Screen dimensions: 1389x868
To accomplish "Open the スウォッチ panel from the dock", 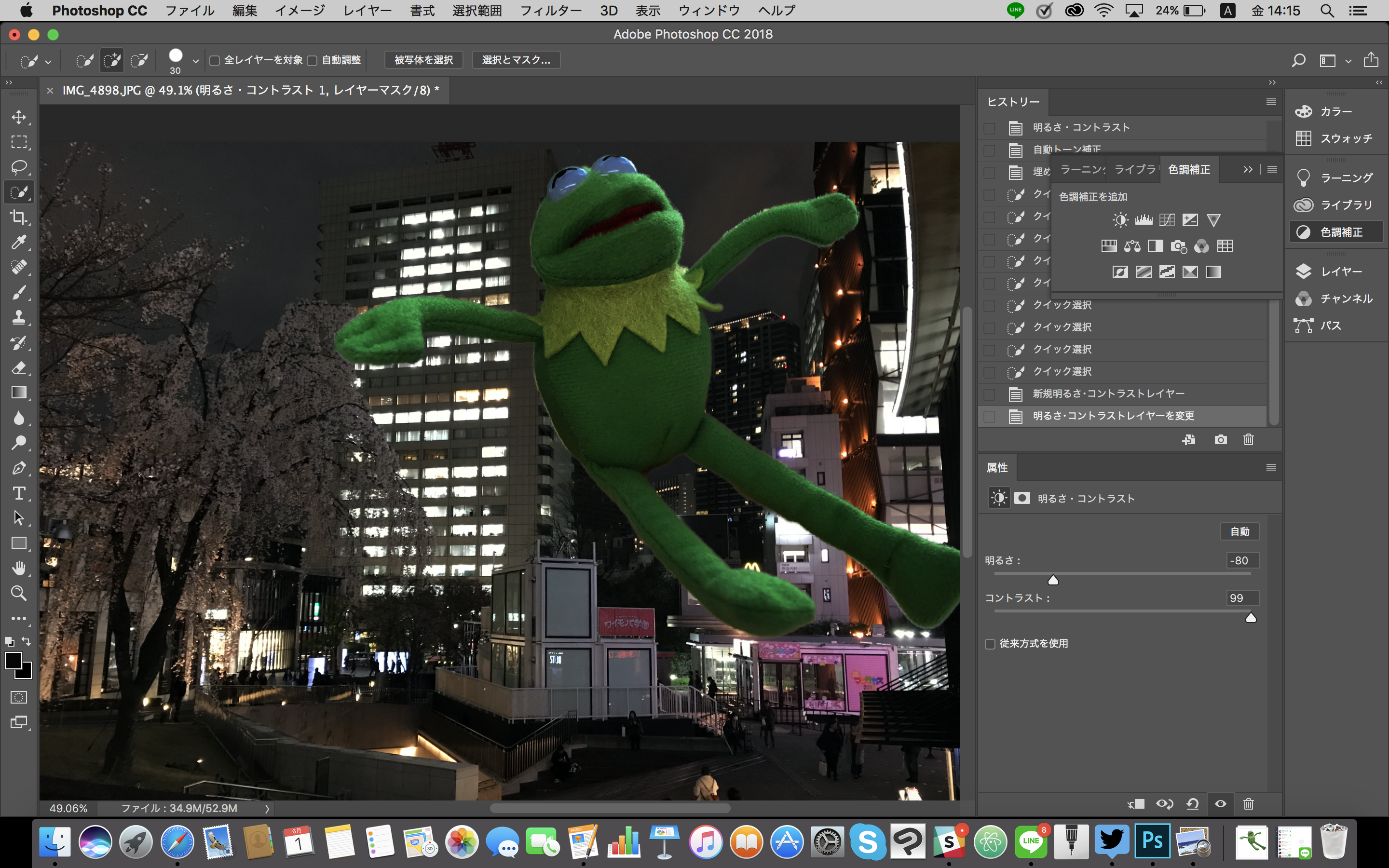I will coord(1336,138).
